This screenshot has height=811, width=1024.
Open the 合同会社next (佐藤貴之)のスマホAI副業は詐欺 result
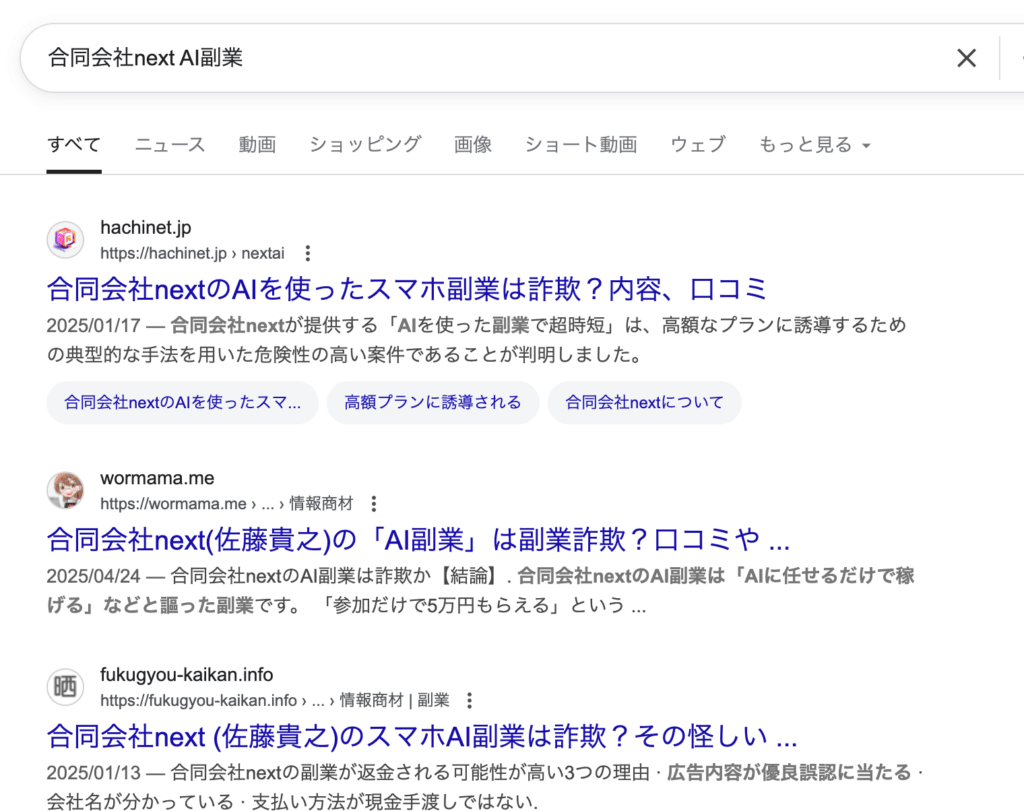tap(422, 737)
